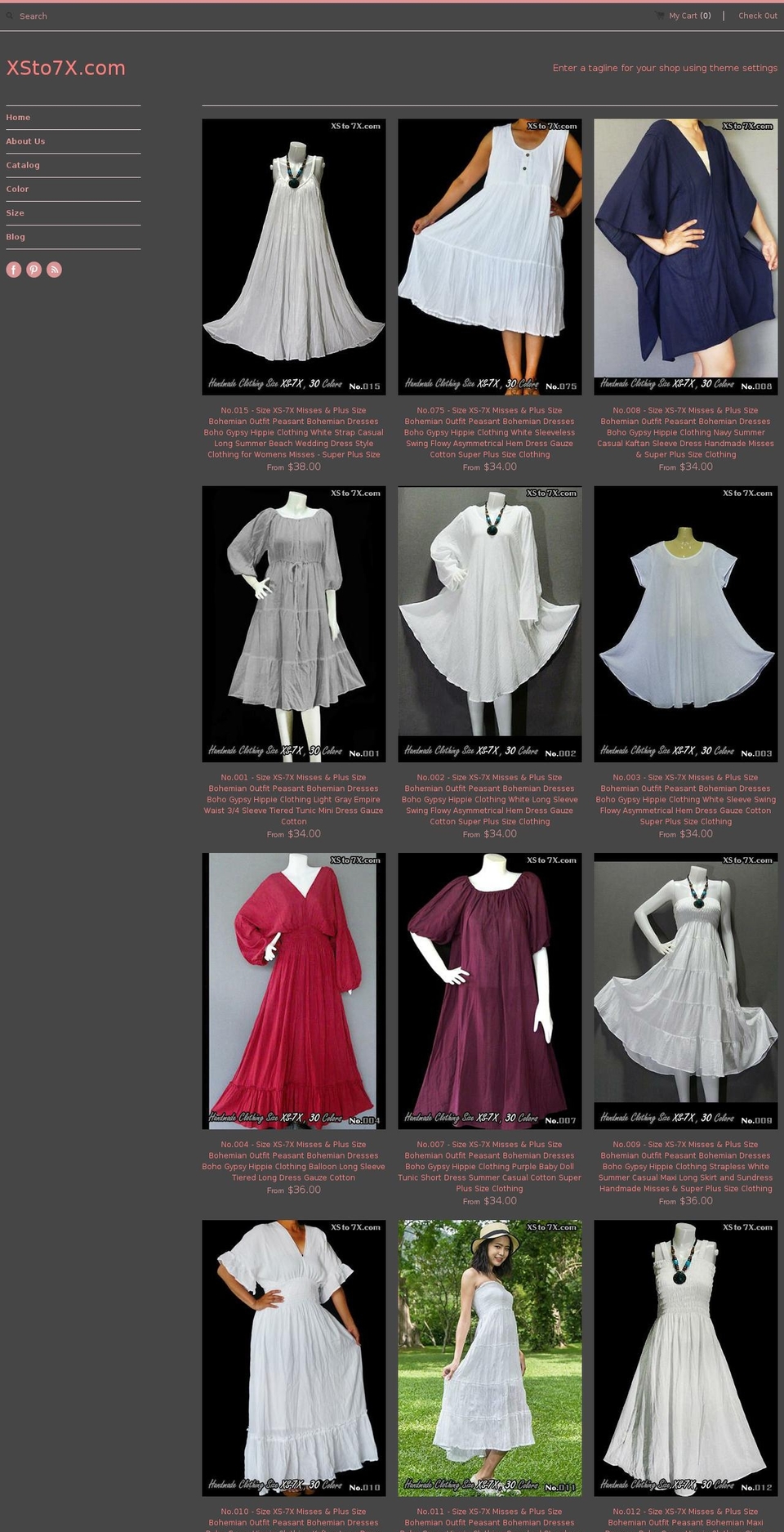View the No.008 navy kaftan dress photo

(x=686, y=257)
